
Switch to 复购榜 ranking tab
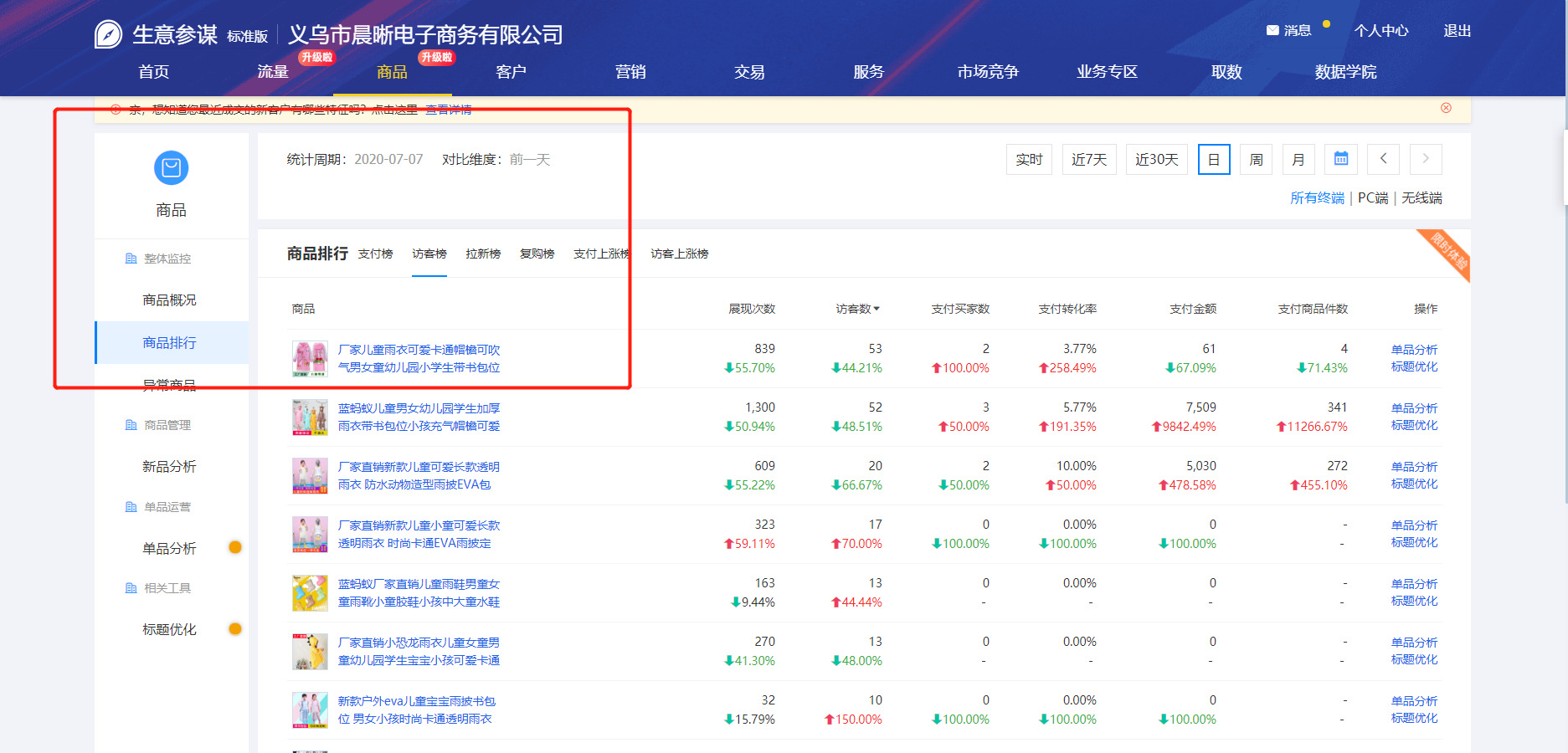click(537, 254)
